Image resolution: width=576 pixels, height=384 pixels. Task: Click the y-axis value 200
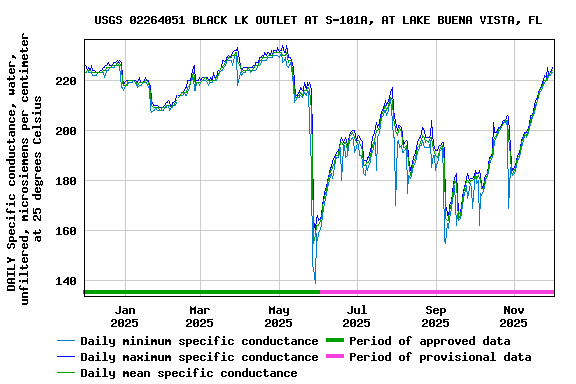click(66, 131)
